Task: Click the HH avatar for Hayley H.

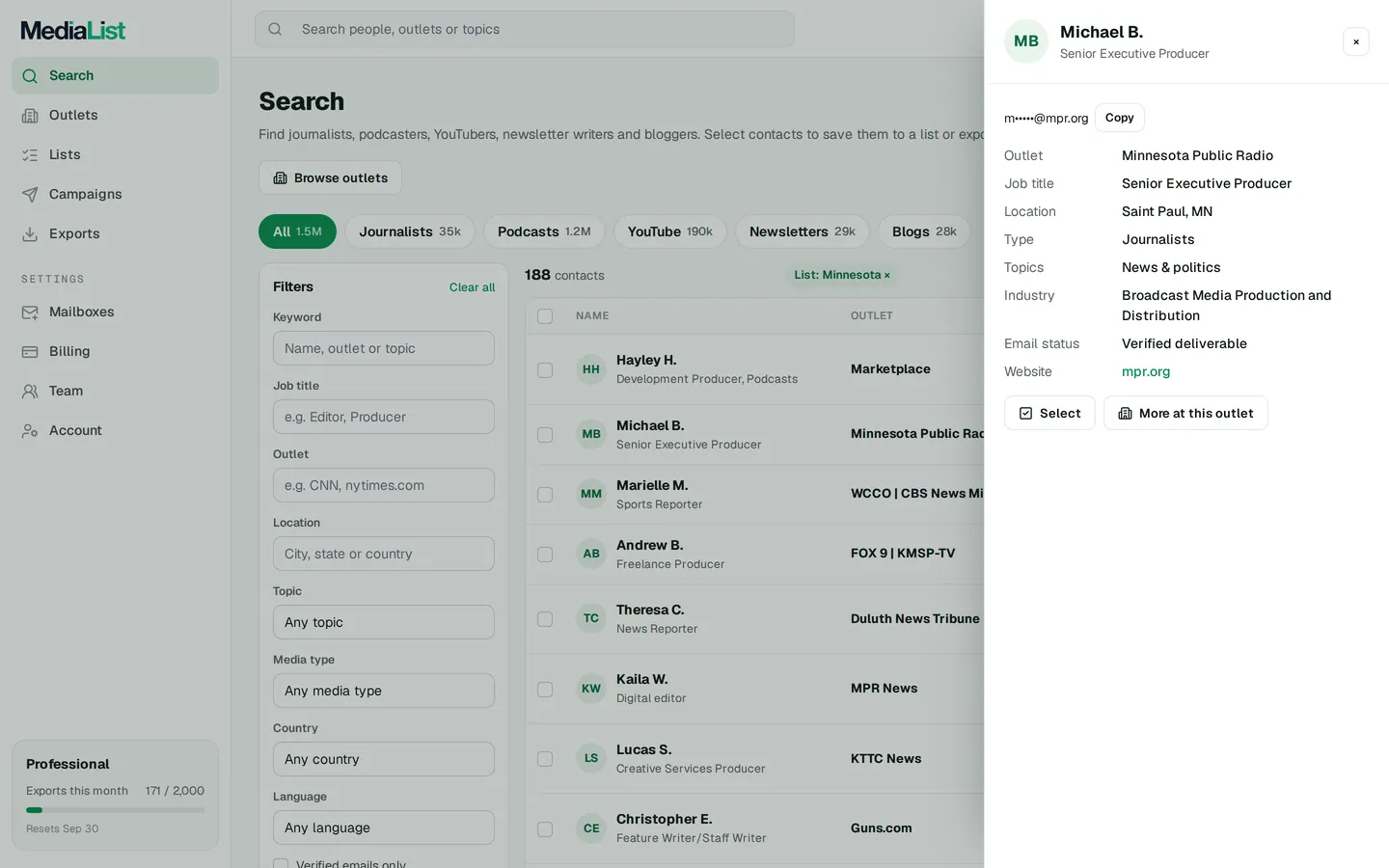Action: (591, 369)
